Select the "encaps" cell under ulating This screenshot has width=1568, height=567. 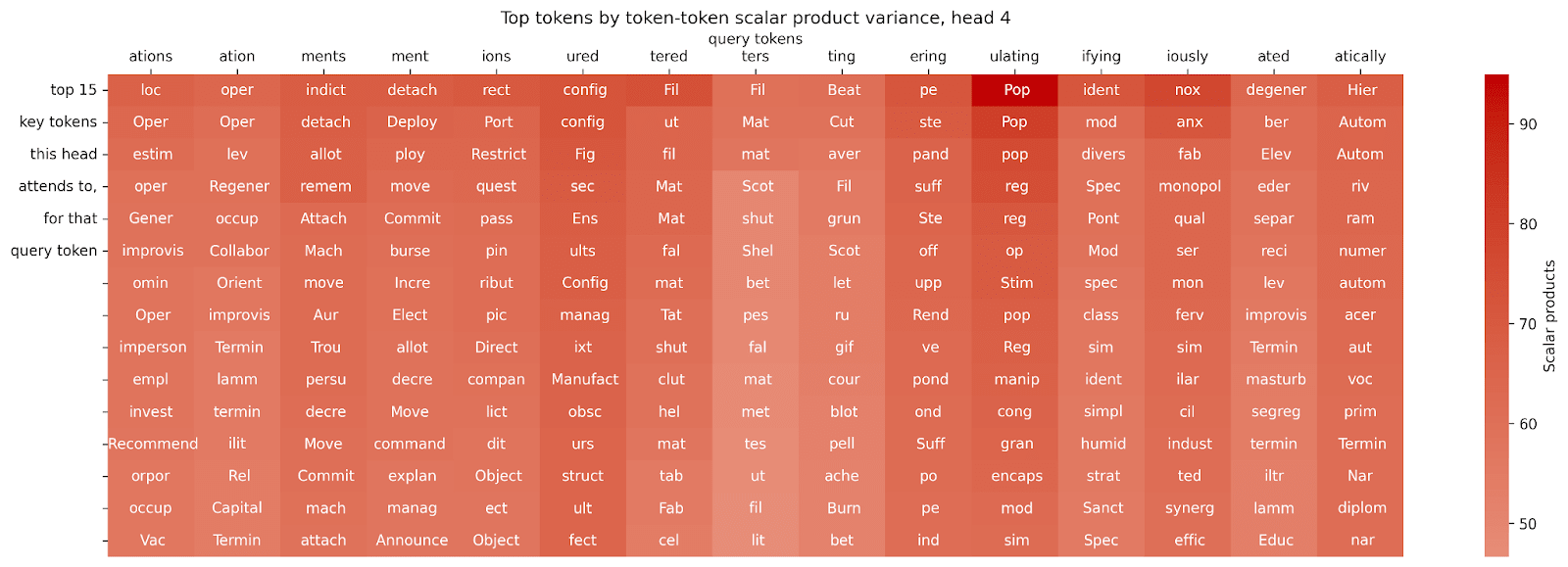(1015, 476)
